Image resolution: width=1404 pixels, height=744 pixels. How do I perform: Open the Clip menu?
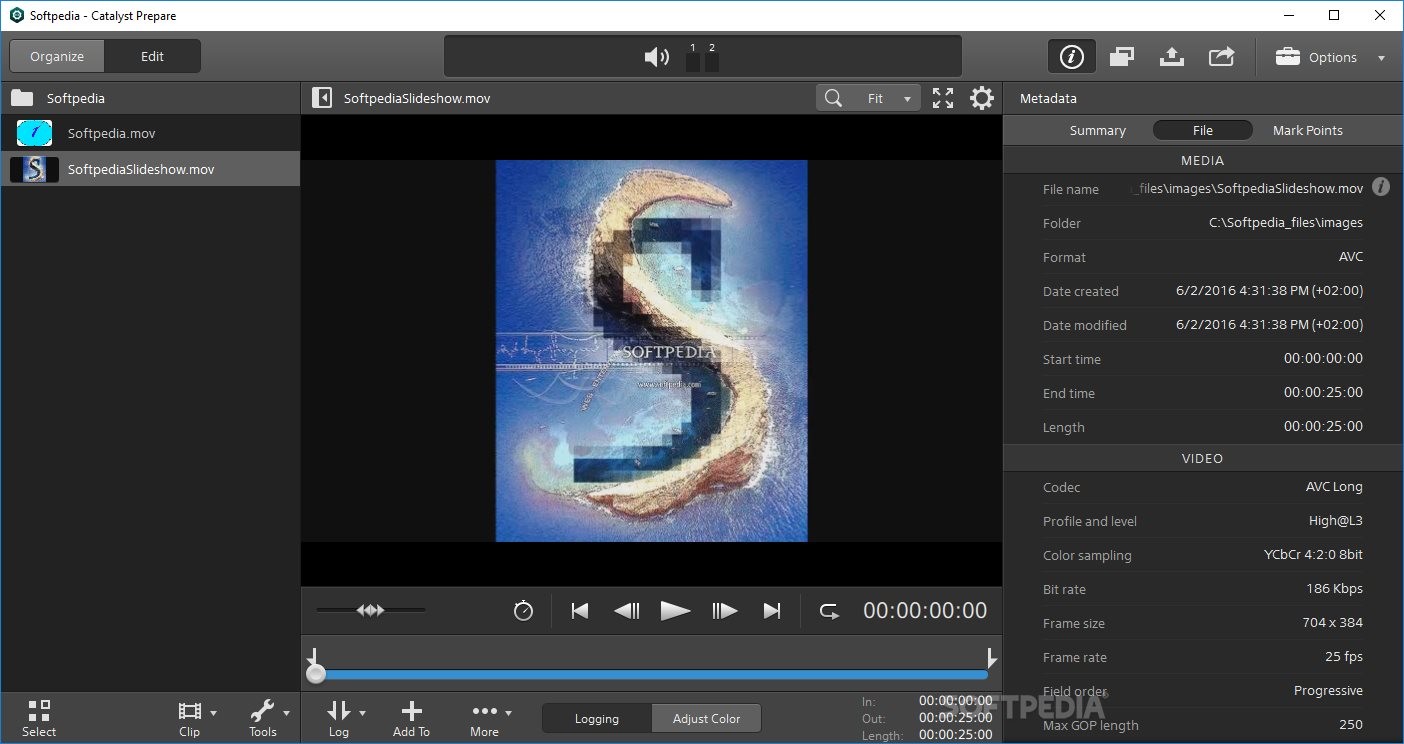coord(196,718)
